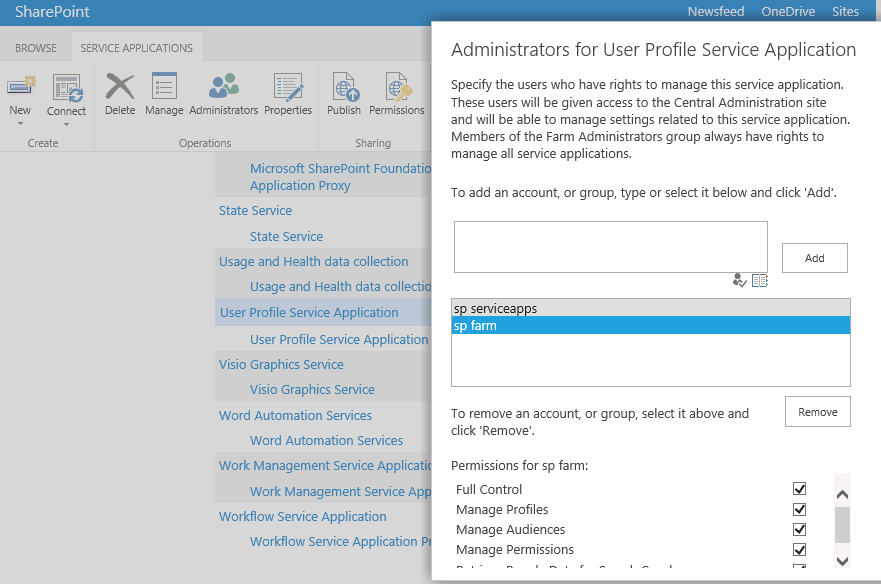Click the Check Names icon
This screenshot has width=881, height=584.
(739, 280)
